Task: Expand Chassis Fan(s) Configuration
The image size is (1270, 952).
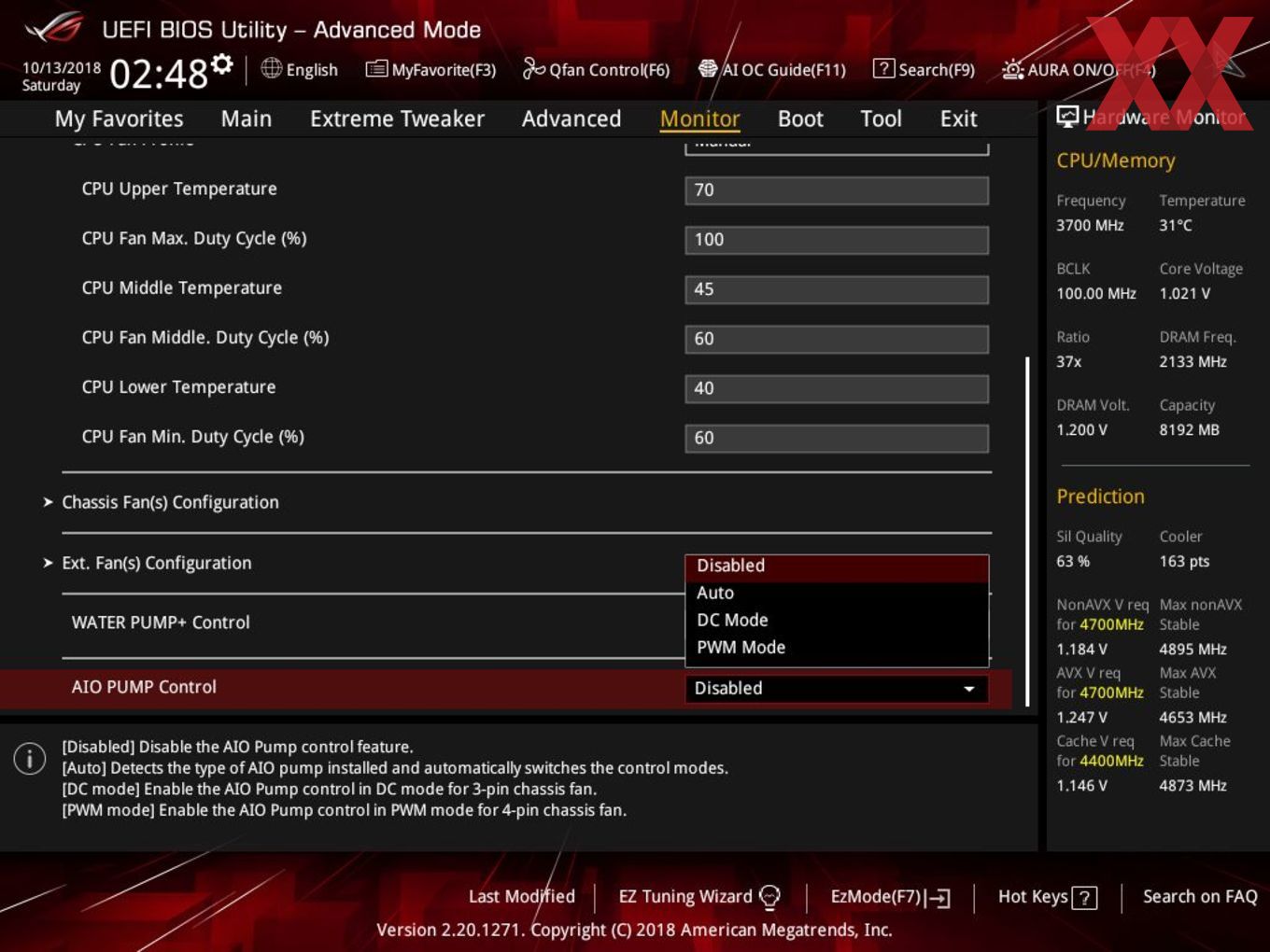Action: pos(170,502)
